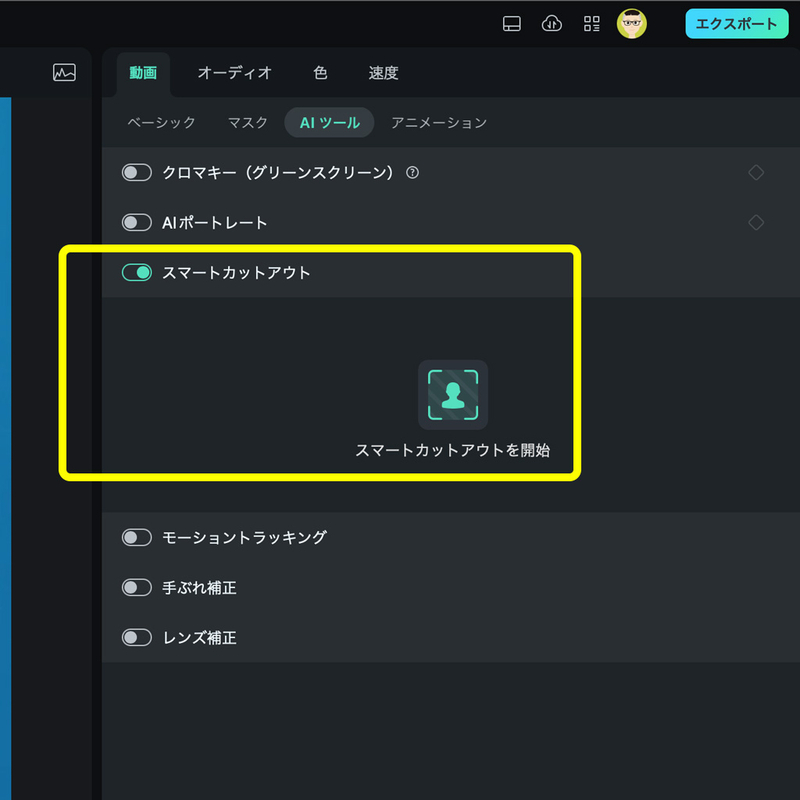Open the histogram scope icon
The width and height of the screenshot is (800, 800).
click(64, 72)
